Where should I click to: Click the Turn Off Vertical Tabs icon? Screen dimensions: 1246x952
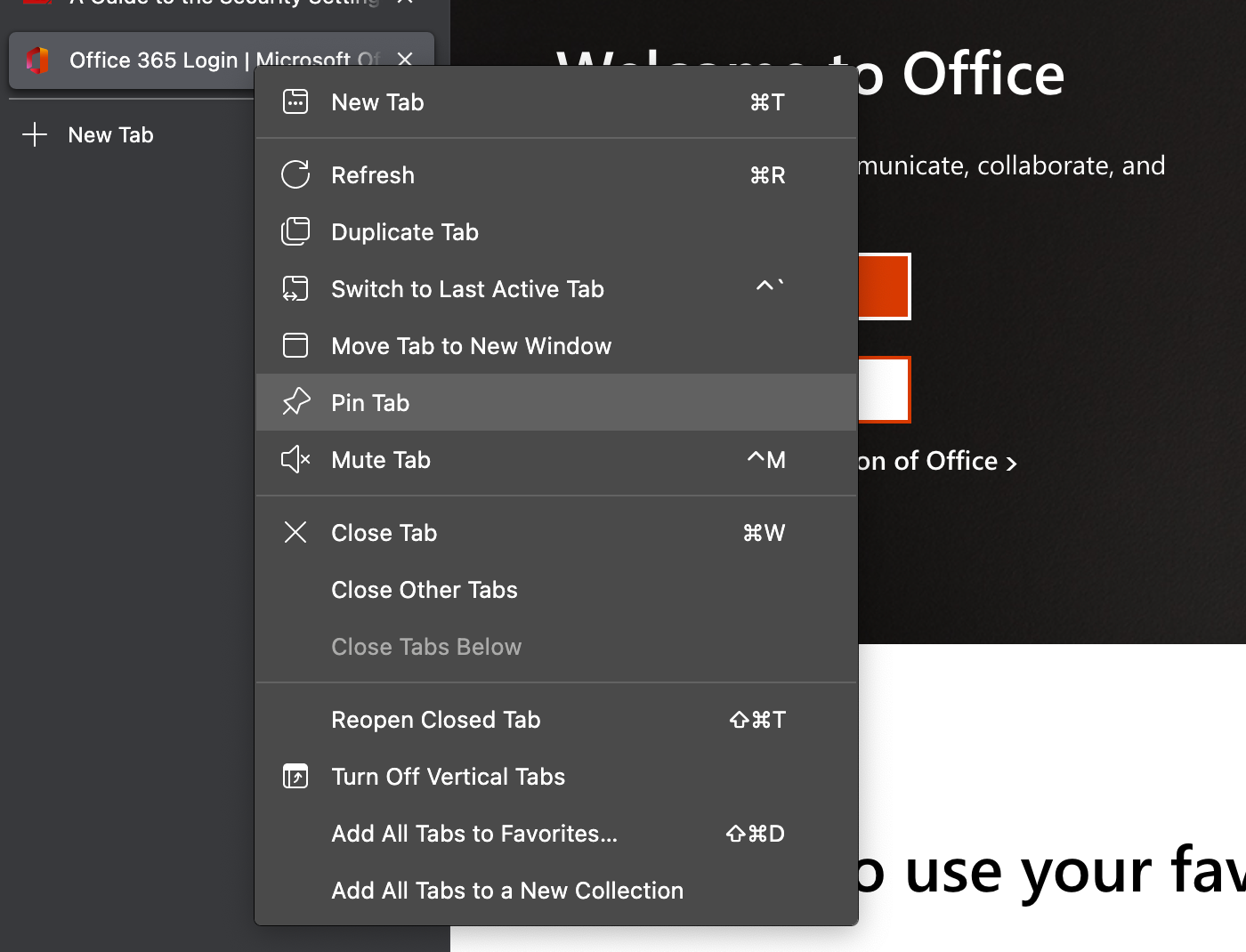[x=295, y=777]
